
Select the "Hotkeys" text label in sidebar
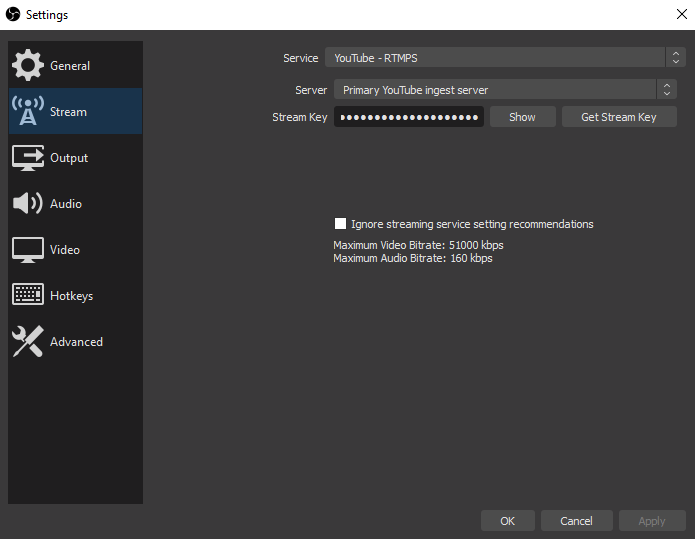71,296
